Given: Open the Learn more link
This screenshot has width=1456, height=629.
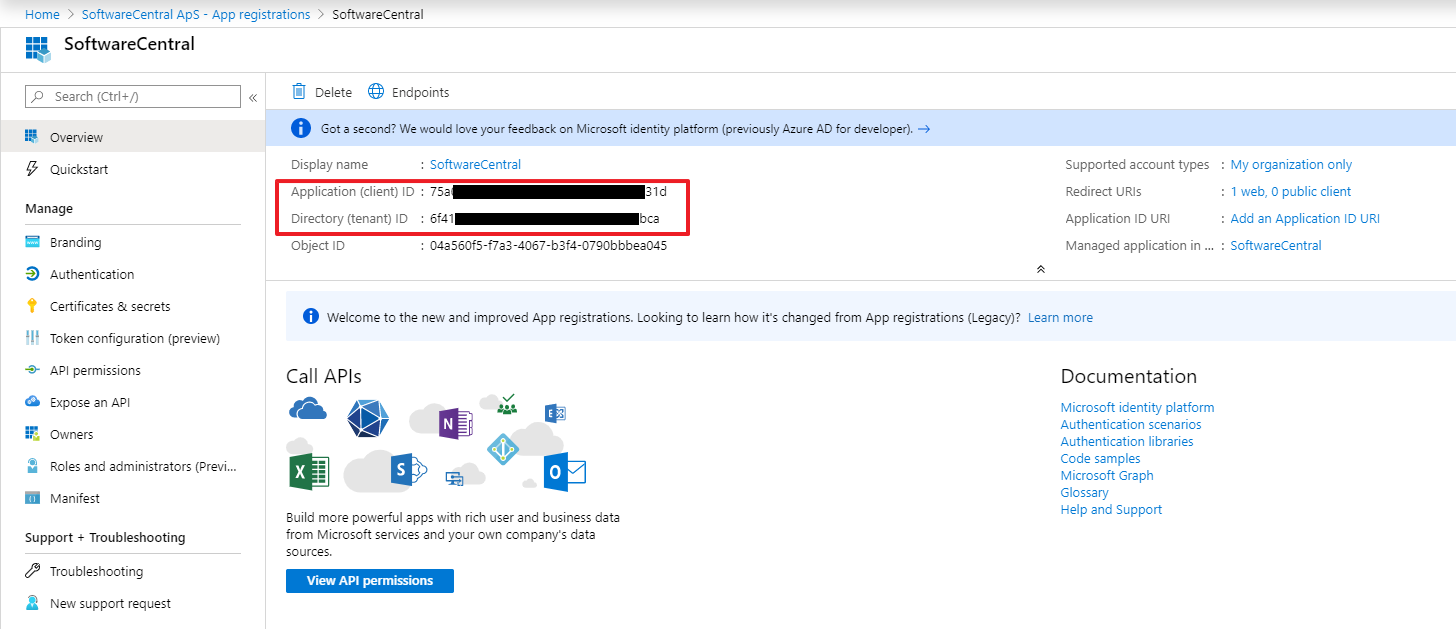Looking at the screenshot, I should 1060,317.
